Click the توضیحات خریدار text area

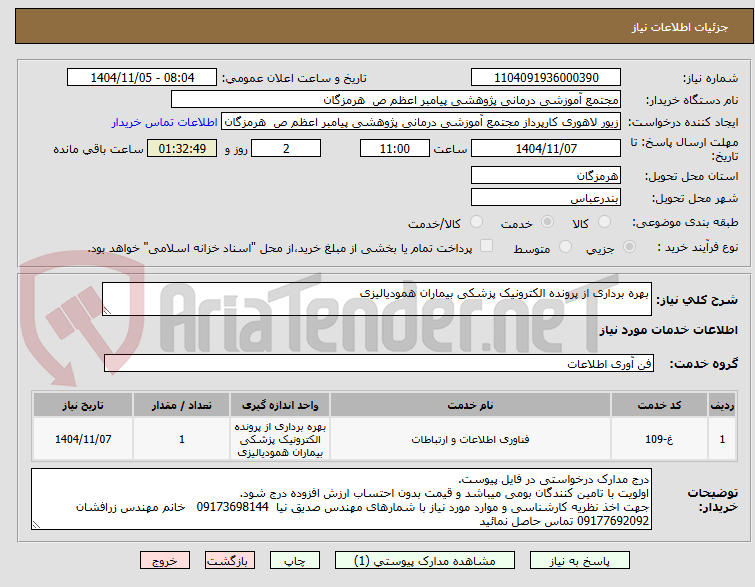[x=341, y=499]
